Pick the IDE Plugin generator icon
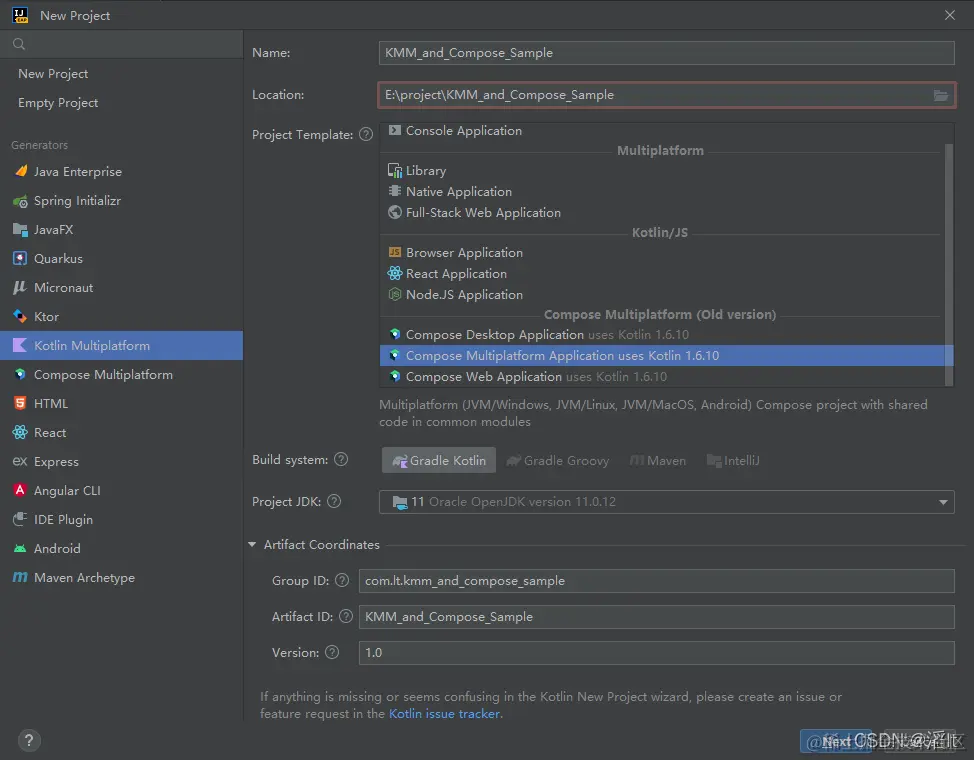 point(20,519)
